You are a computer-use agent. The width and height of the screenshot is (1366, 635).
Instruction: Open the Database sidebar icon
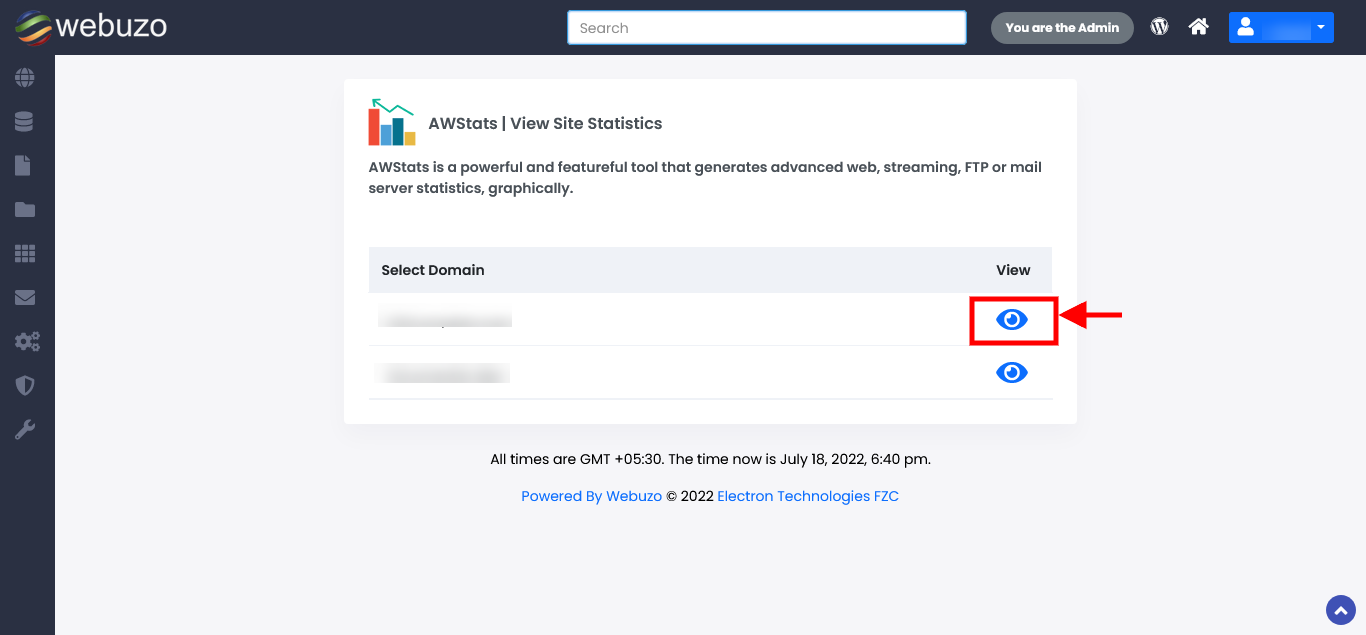pyautogui.click(x=25, y=122)
